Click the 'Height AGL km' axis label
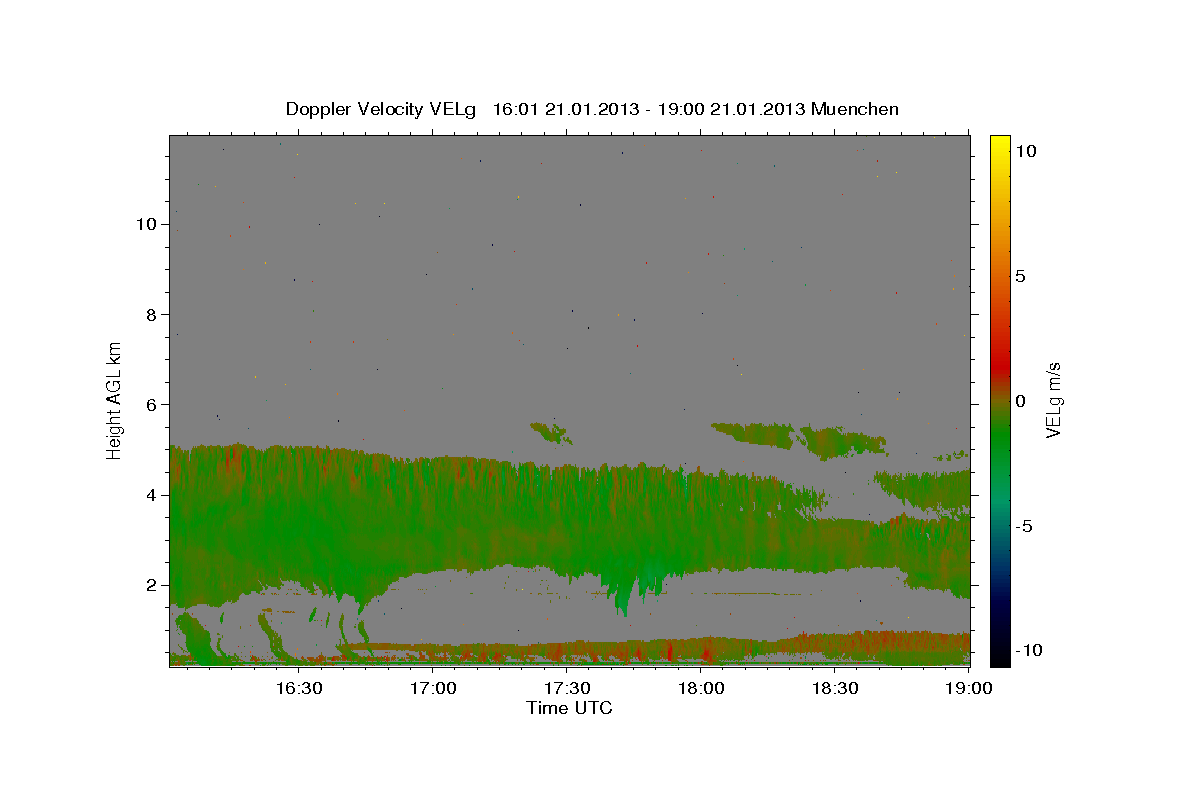 (x=115, y=401)
